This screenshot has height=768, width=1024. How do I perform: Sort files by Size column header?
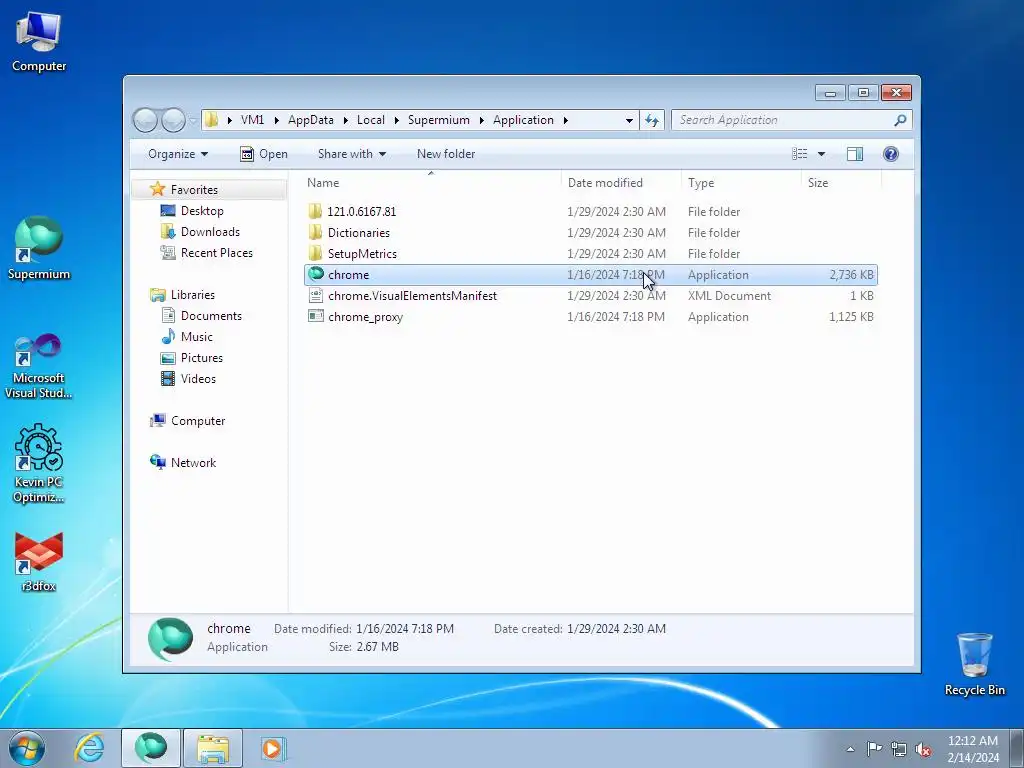[841, 183]
